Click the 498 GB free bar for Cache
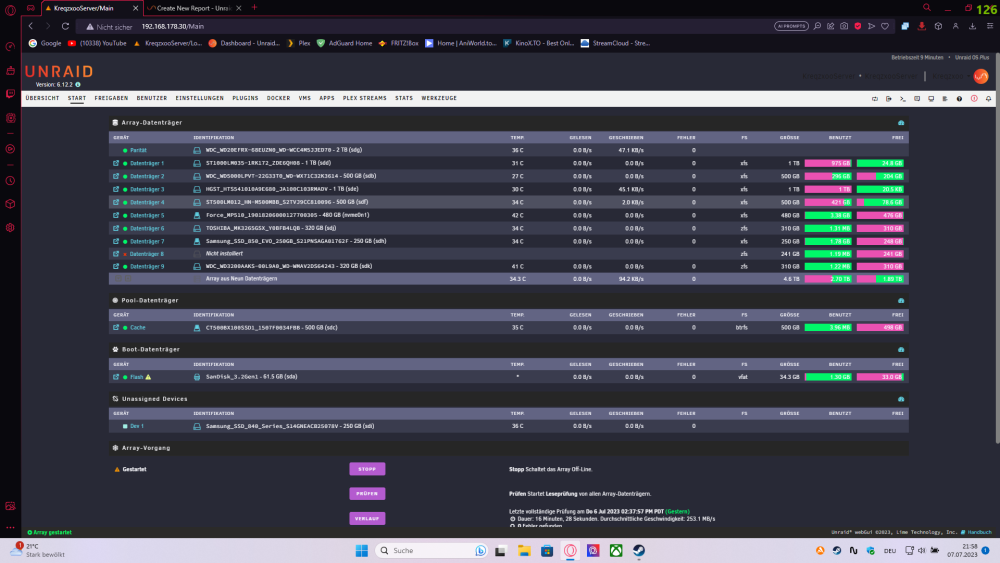Viewport: 1000px width, 563px height. pos(880,328)
